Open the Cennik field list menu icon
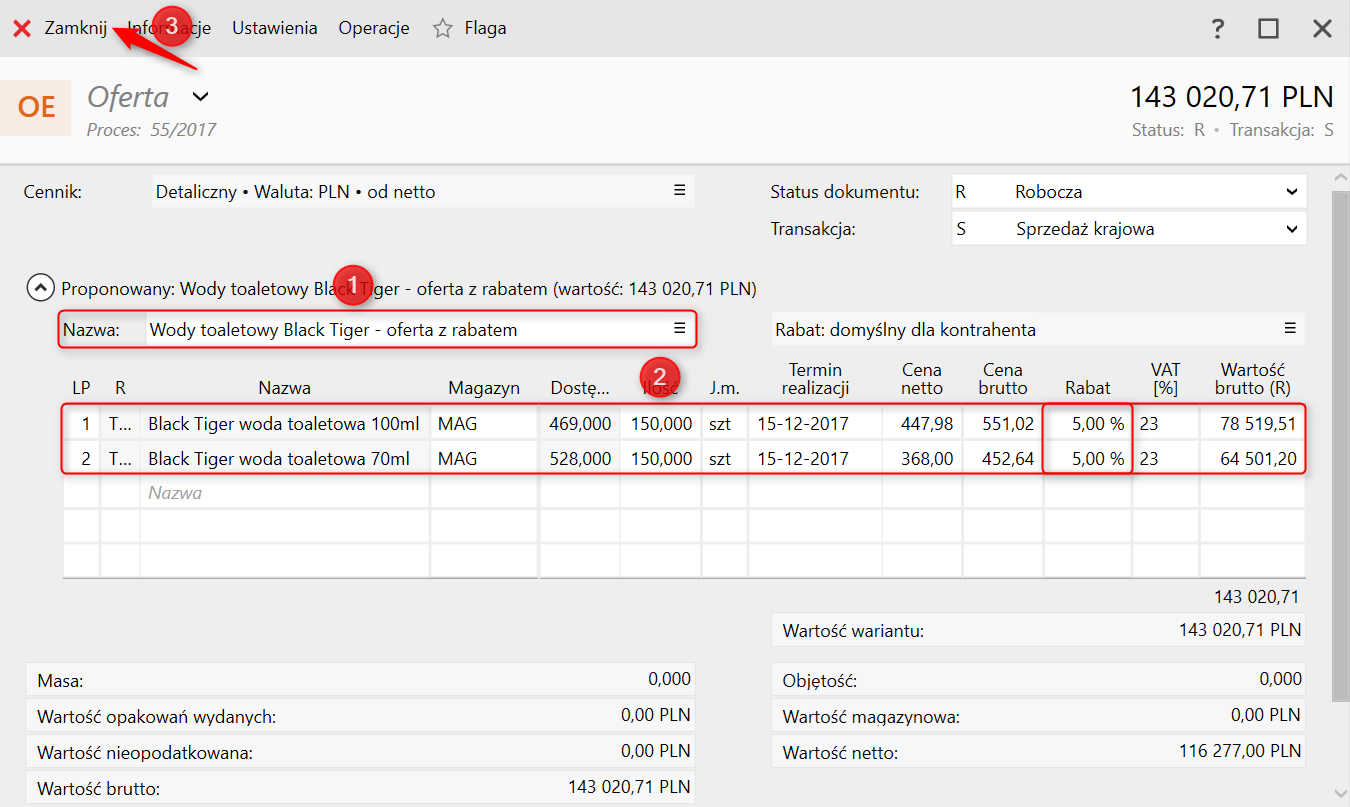This screenshot has height=807, width=1350. 679,190
